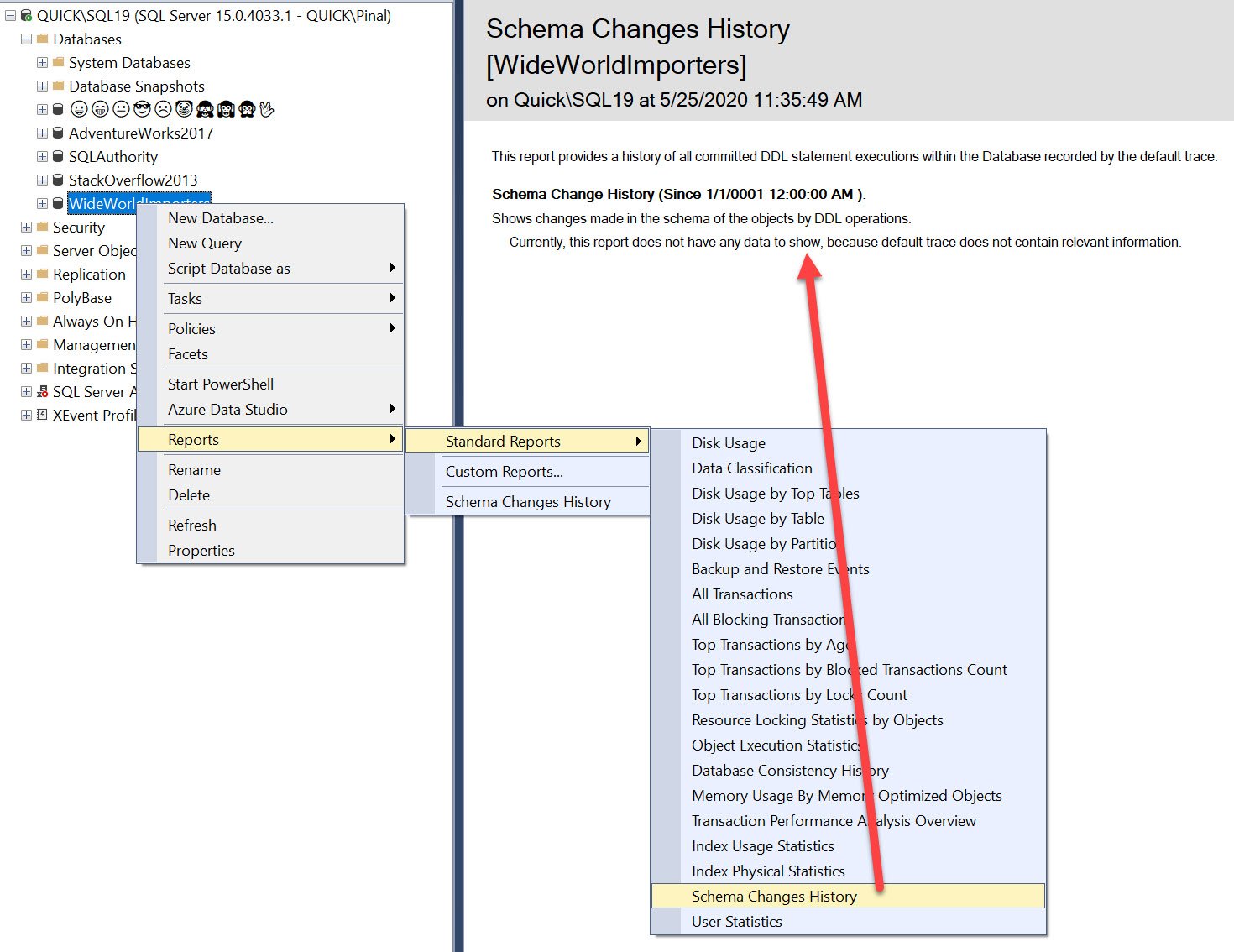Open the Tasks submenu
The width and height of the screenshot is (1234, 952).
[270, 299]
